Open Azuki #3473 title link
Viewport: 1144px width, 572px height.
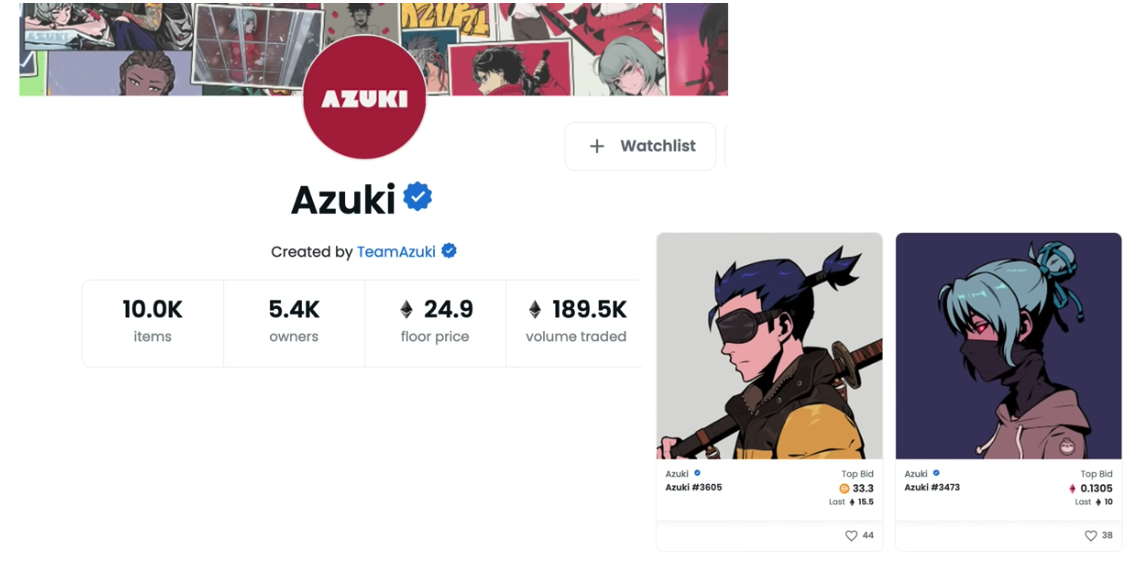tap(932, 487)
